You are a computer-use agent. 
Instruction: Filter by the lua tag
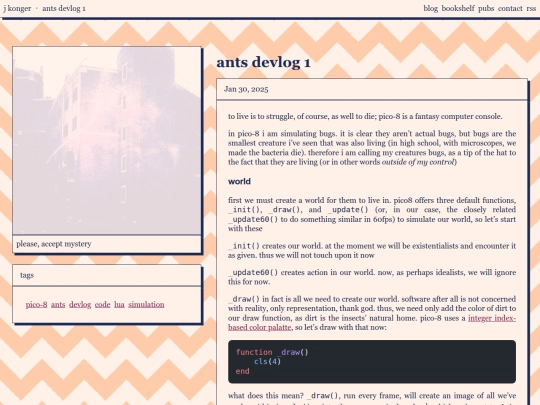pyautogui.click(x=119, y=304)
